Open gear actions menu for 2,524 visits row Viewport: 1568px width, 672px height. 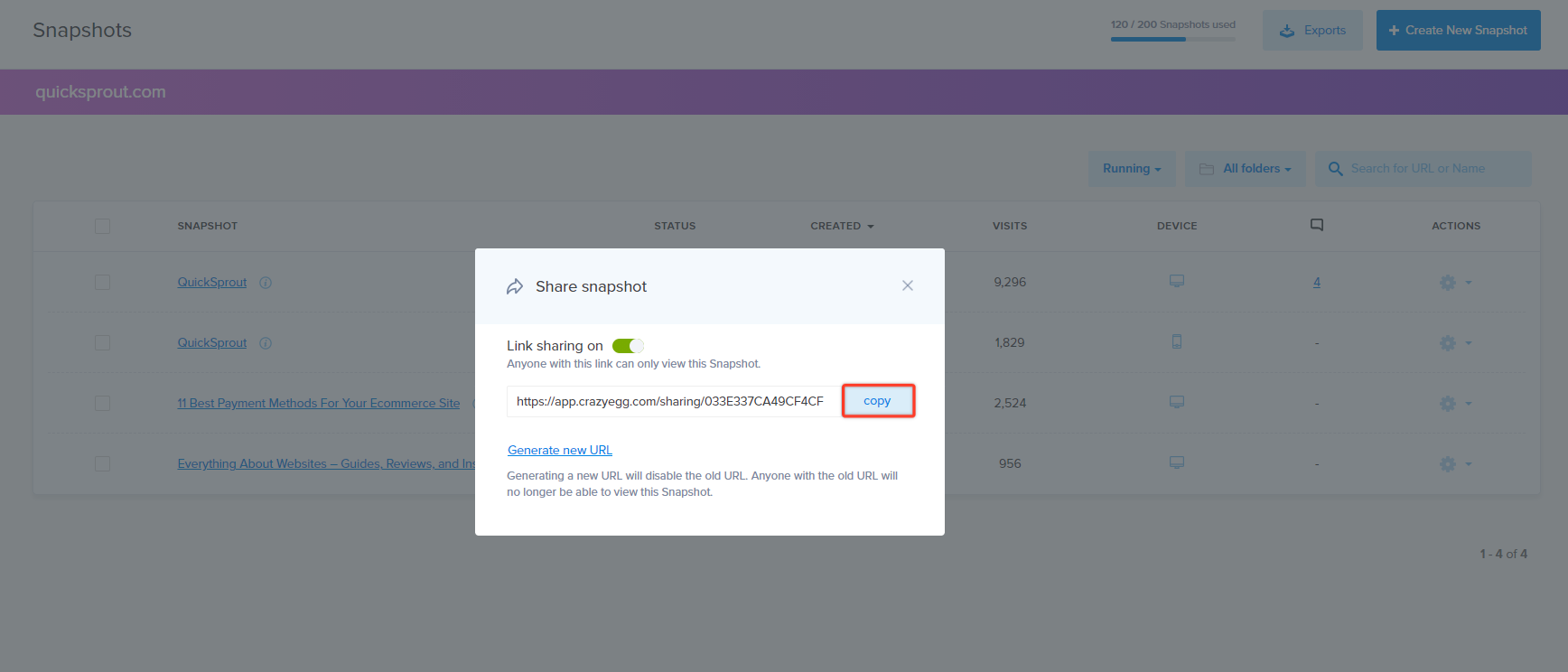coord(1448,404)
